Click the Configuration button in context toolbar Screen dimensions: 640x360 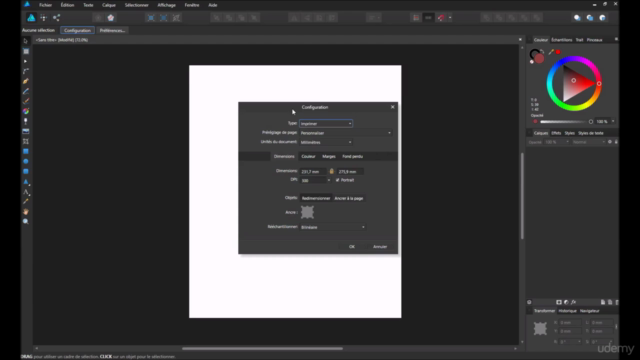click(x=77, y=30)
